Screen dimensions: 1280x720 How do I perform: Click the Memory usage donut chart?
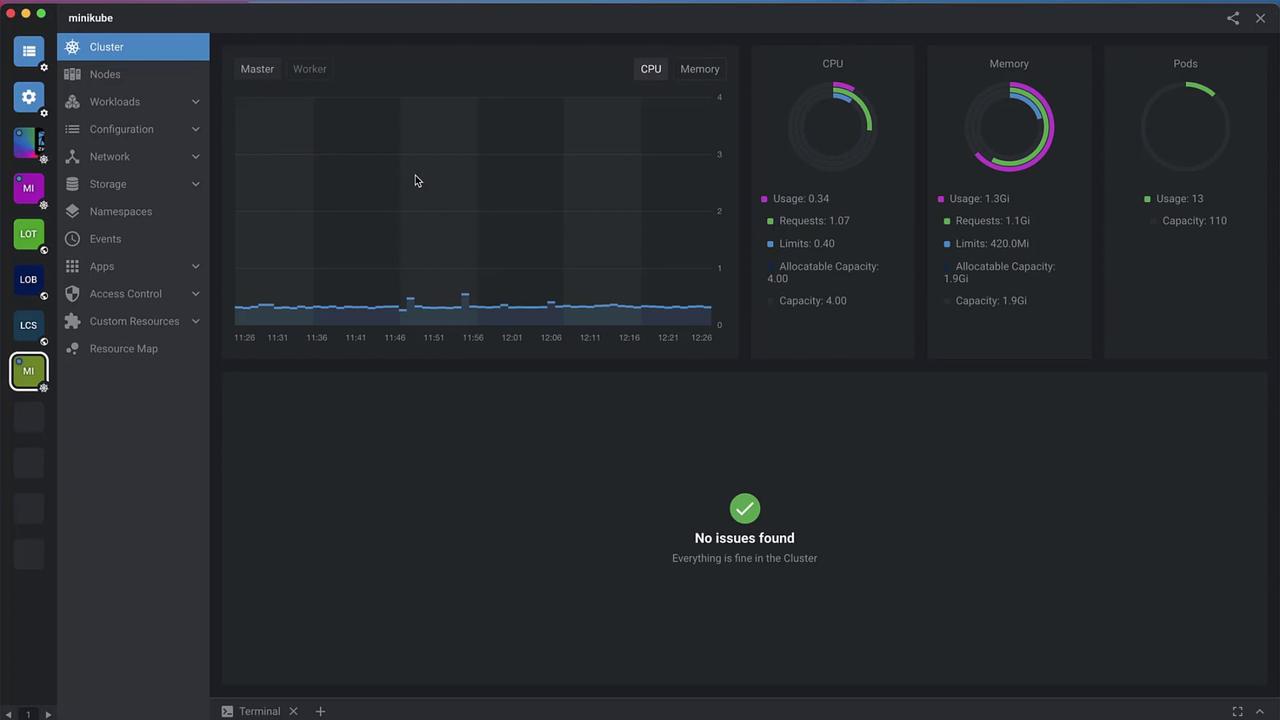1009,127
